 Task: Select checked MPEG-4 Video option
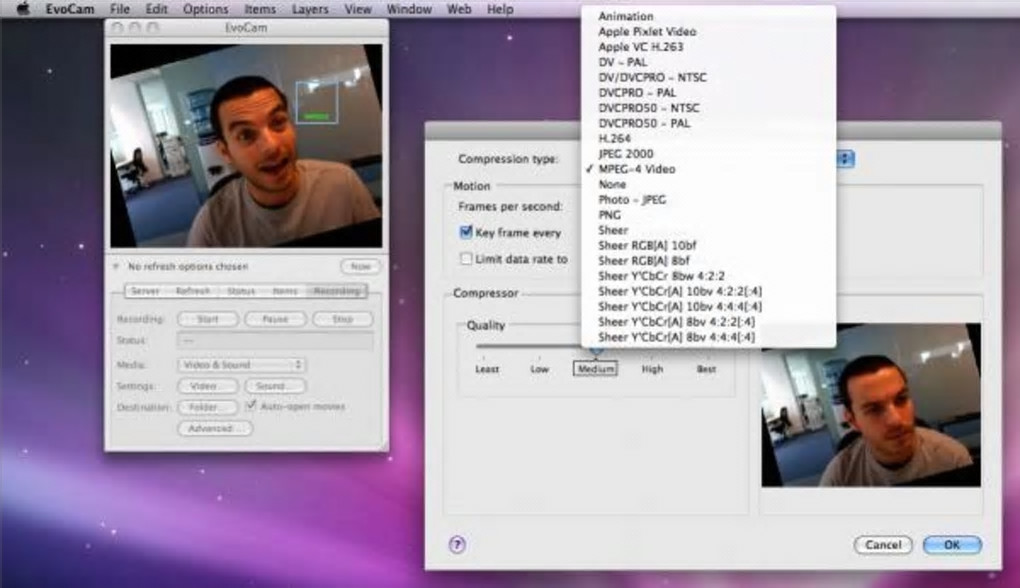tap(708, 169)
